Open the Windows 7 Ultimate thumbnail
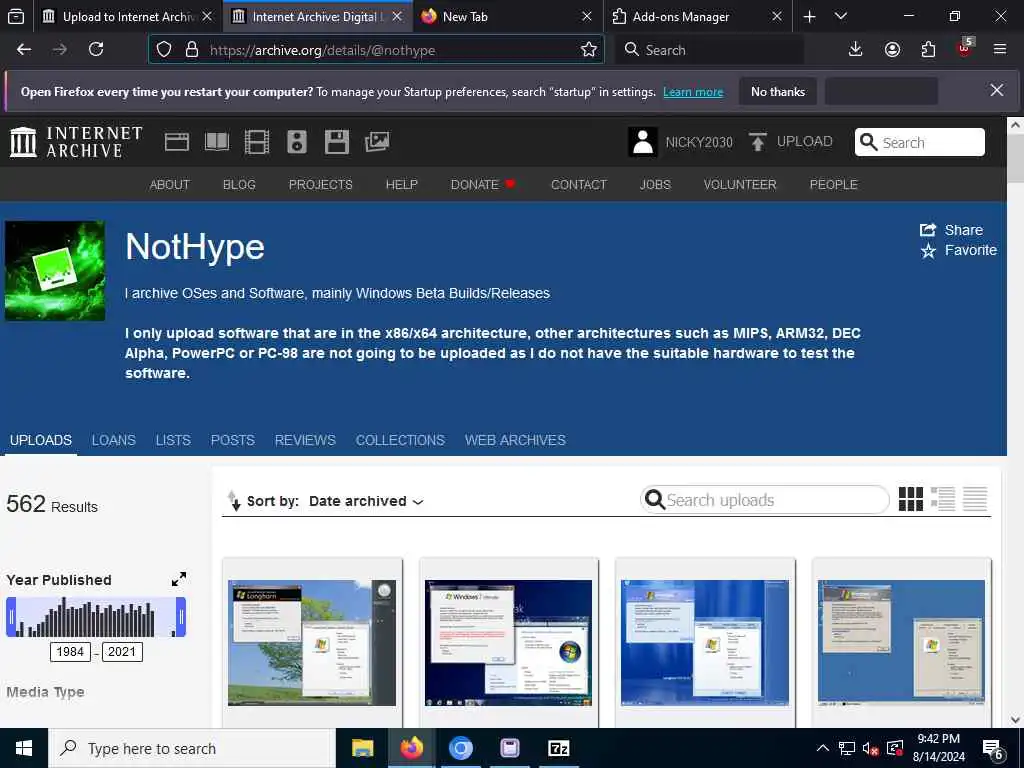This screenshot has height=768, width=1024. 508,643
